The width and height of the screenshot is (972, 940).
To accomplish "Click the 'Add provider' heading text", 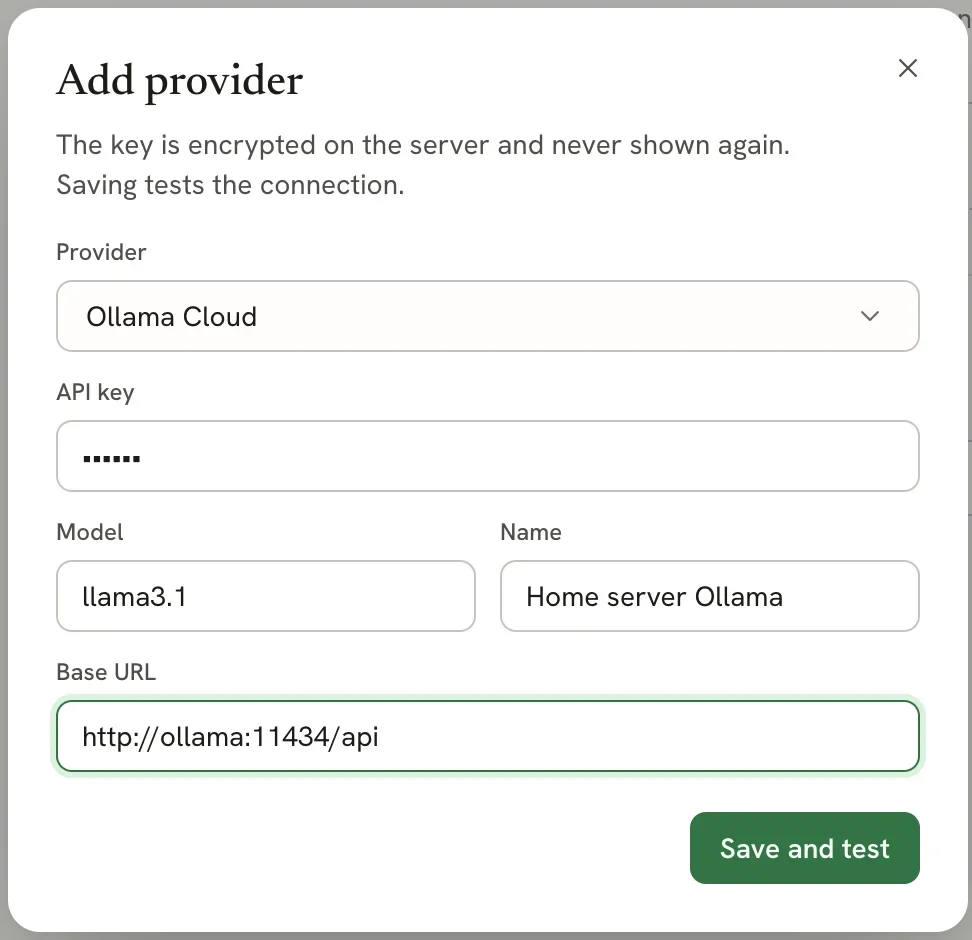I will (180, 81).
